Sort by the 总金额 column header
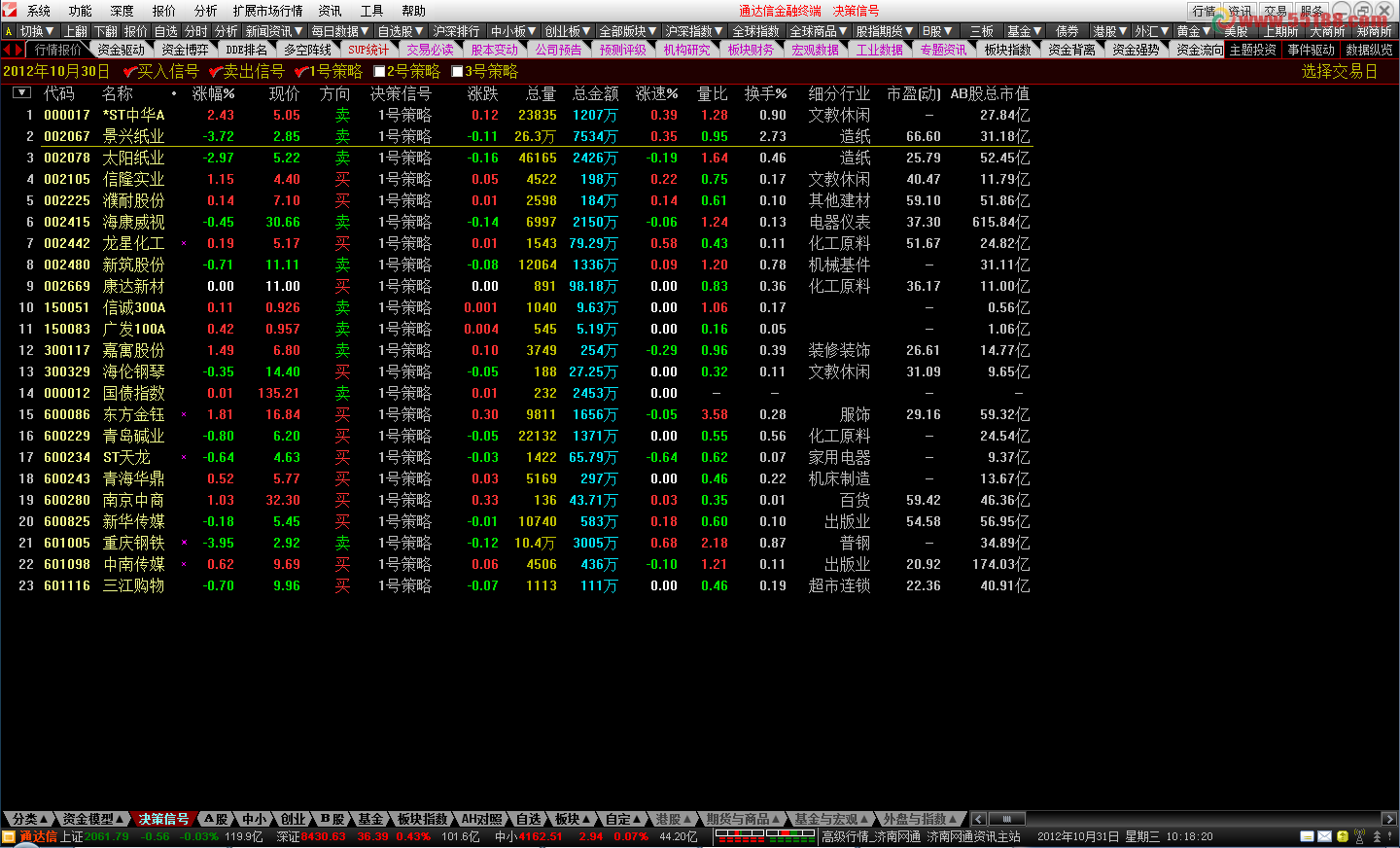This screenshot has width=1400, height=848. pos(596,93)
